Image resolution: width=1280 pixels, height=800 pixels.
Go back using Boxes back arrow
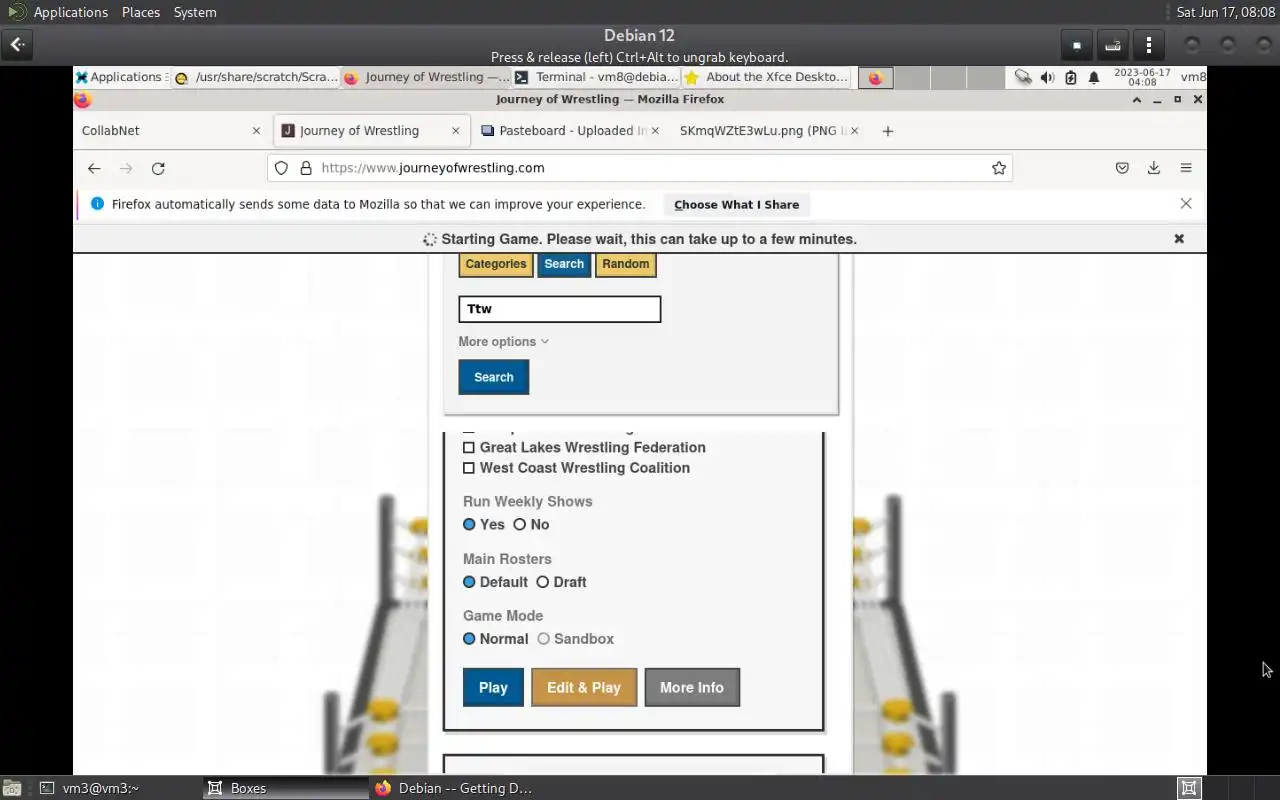18,44
